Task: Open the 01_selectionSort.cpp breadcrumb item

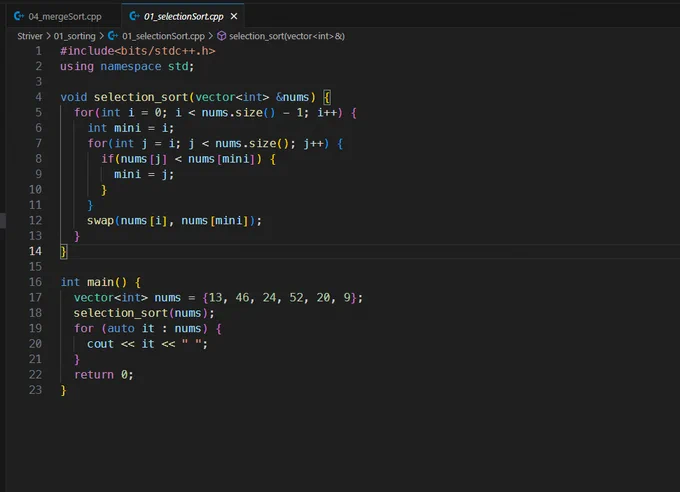Action: click(163, 36)
